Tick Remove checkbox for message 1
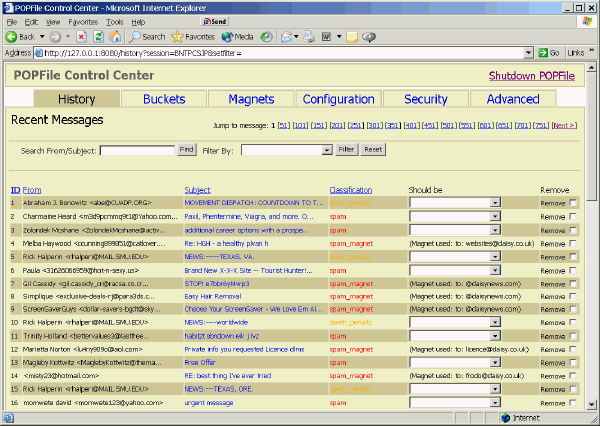Image resolution: width=600 pixels, height=426 pixels. 573,202
